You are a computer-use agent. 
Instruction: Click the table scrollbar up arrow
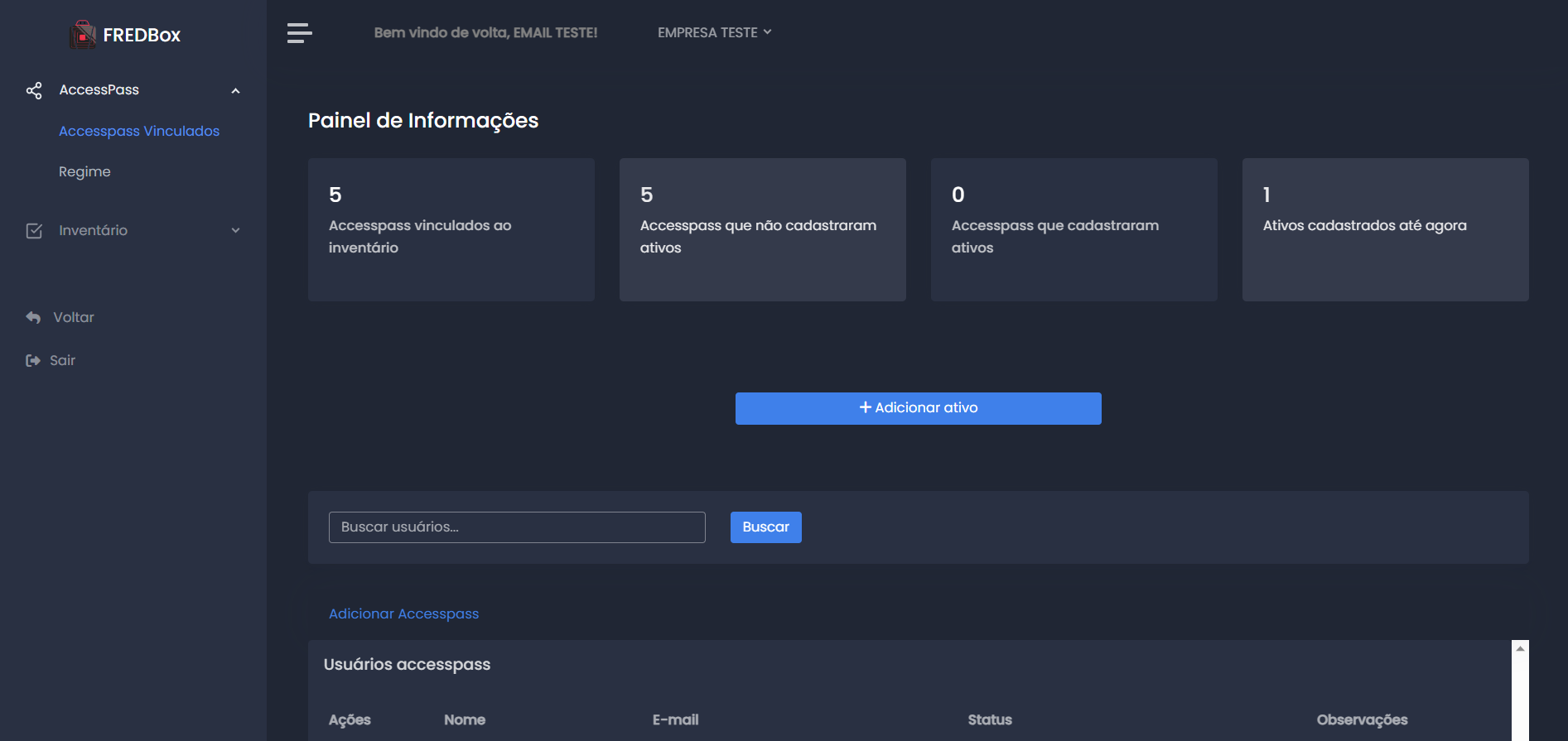pos(1520,648)
